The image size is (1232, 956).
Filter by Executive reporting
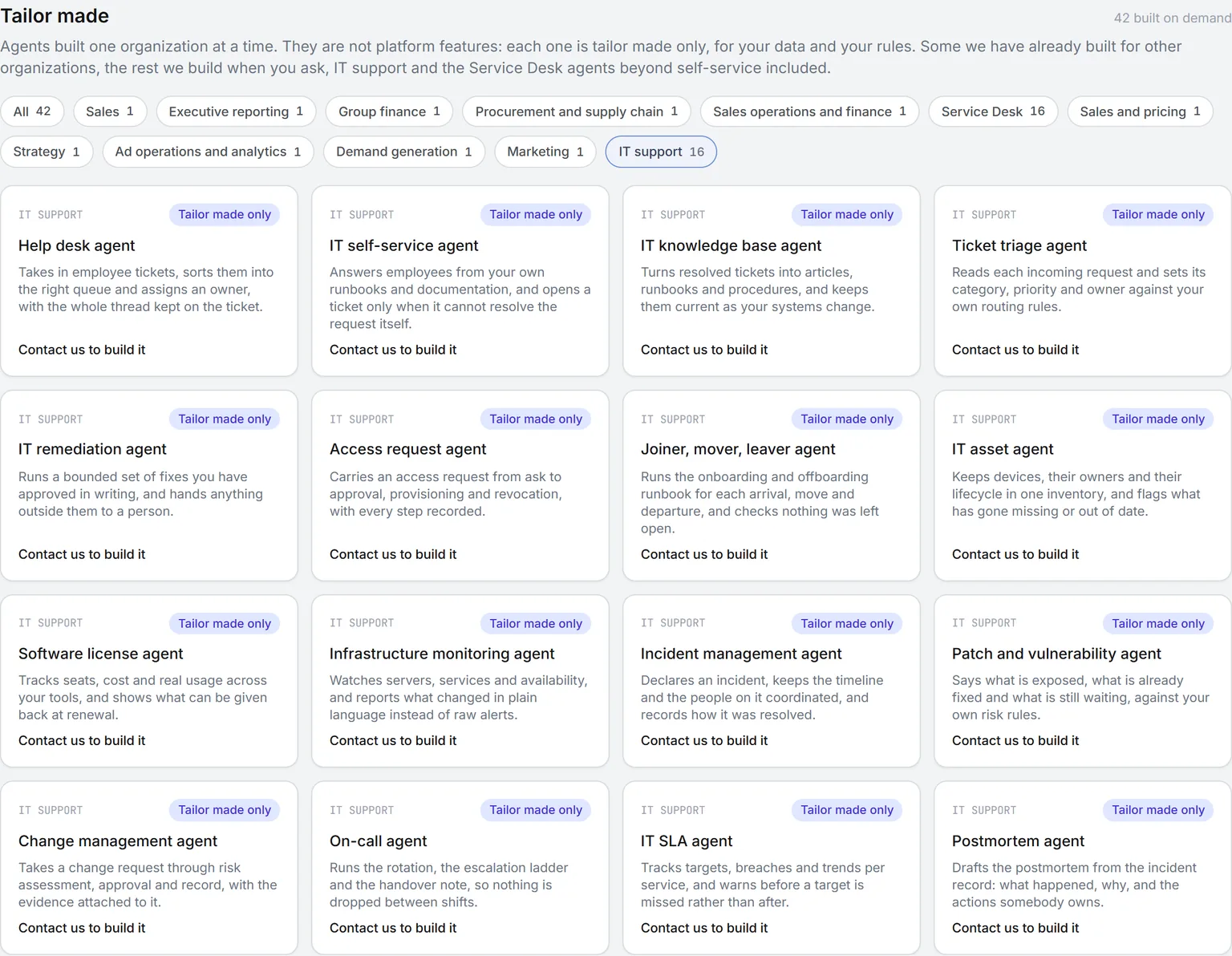tap(236, 111)
